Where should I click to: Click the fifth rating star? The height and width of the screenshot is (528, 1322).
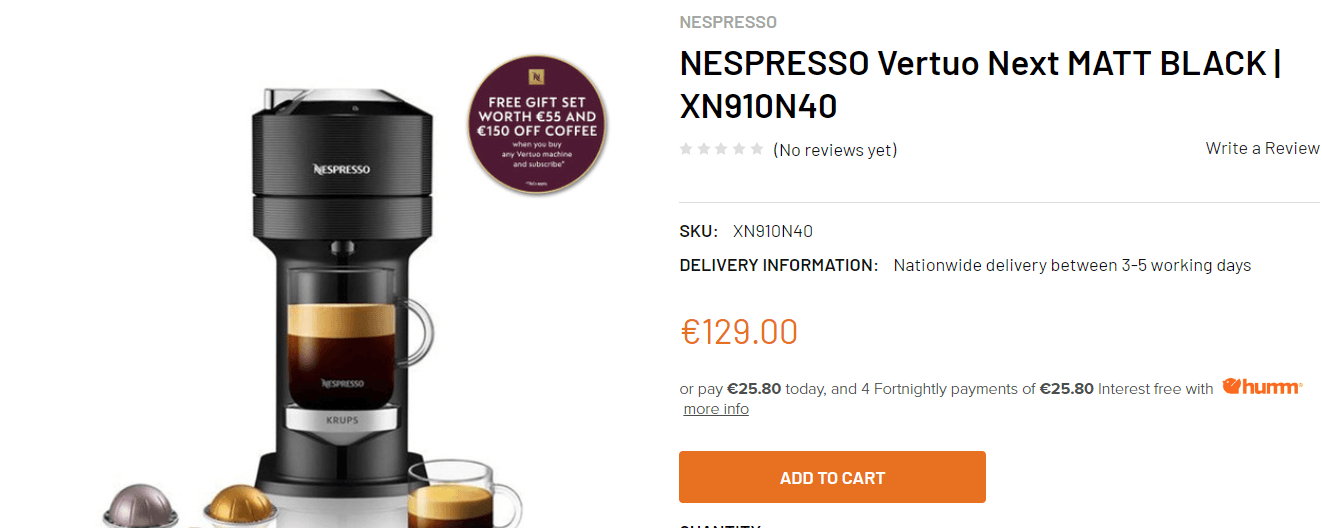[x=757, y=149]
